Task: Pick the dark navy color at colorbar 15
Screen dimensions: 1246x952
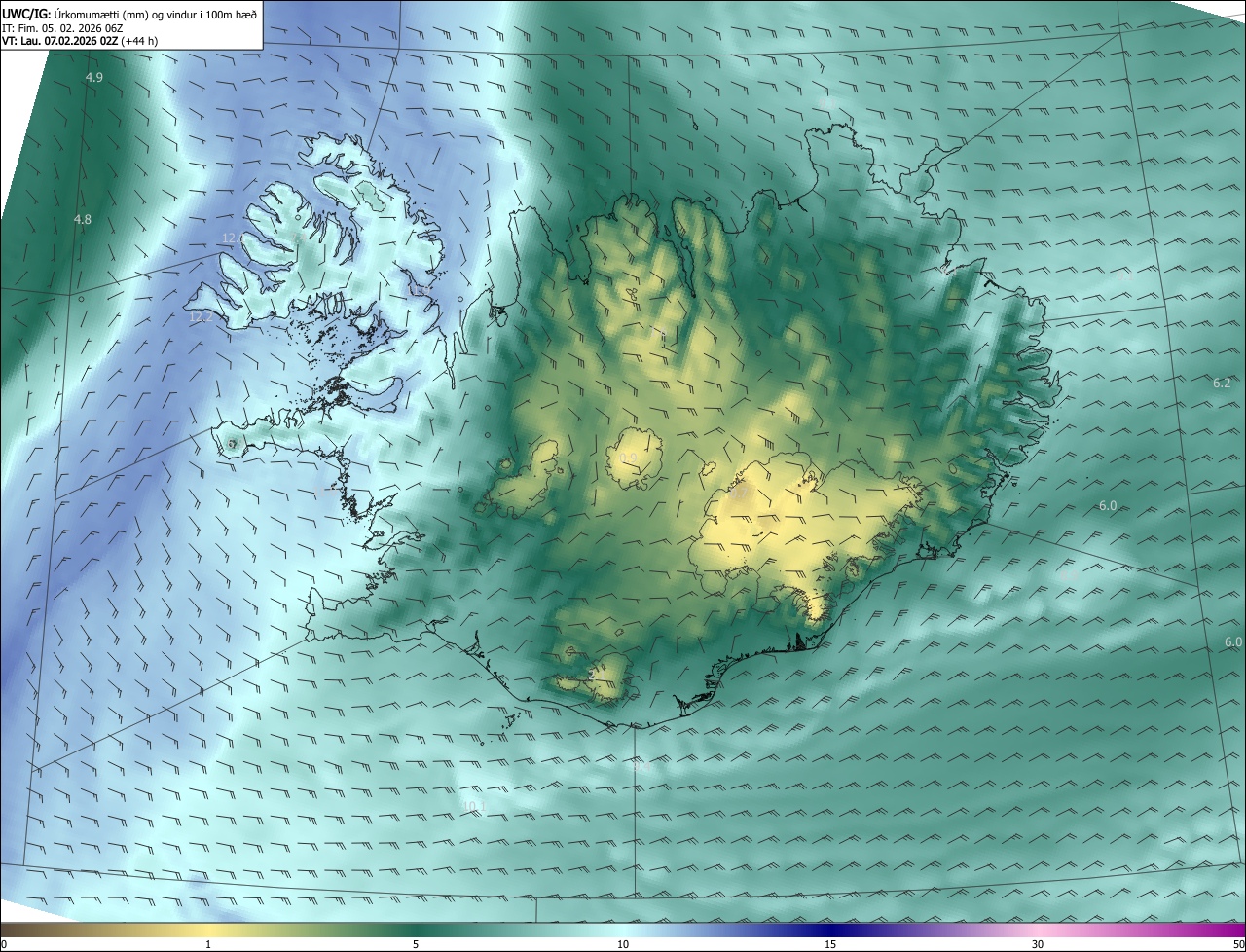Action: (x=830, y=930)
